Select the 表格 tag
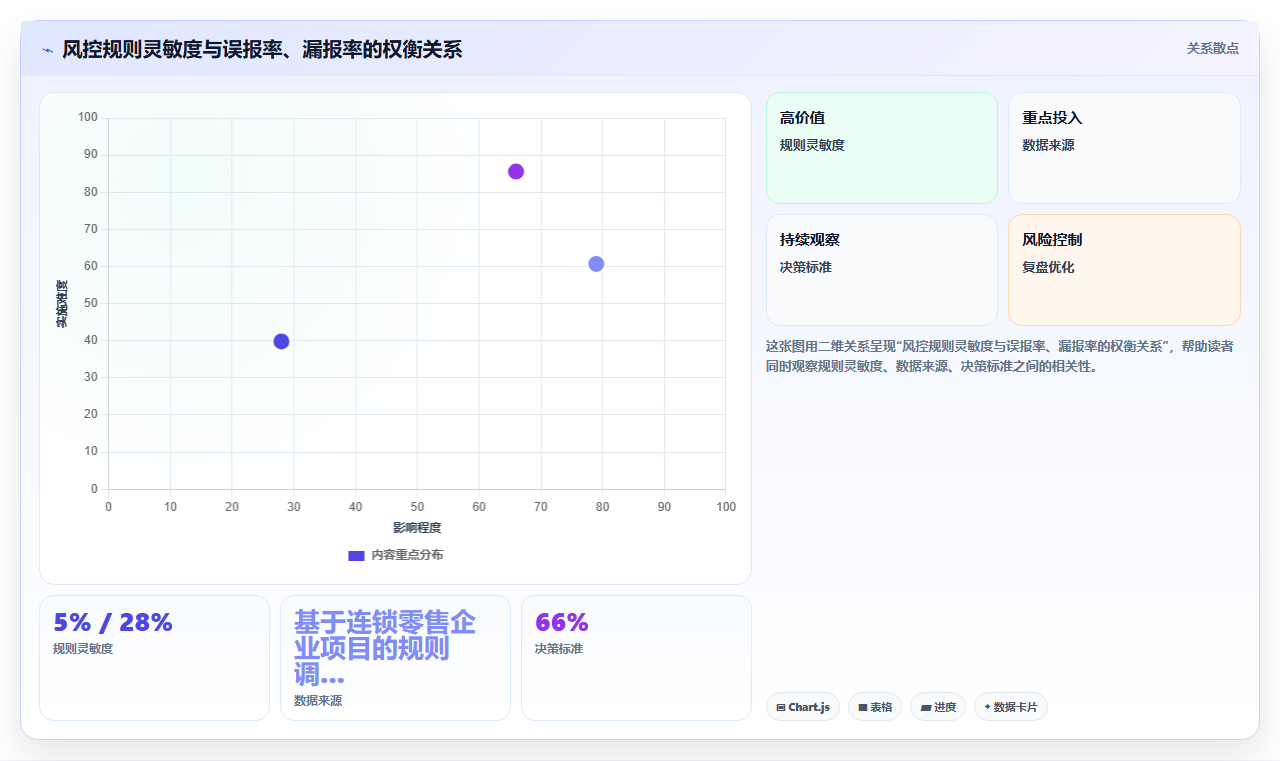Screen dimensions: 1280x761 click(x=875, y=707)
